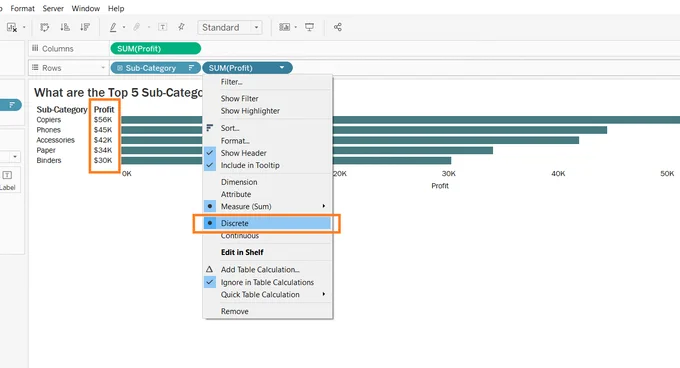
Task: Click the Profit axis title
Action: pyautogui.click(x=440, y=186)
